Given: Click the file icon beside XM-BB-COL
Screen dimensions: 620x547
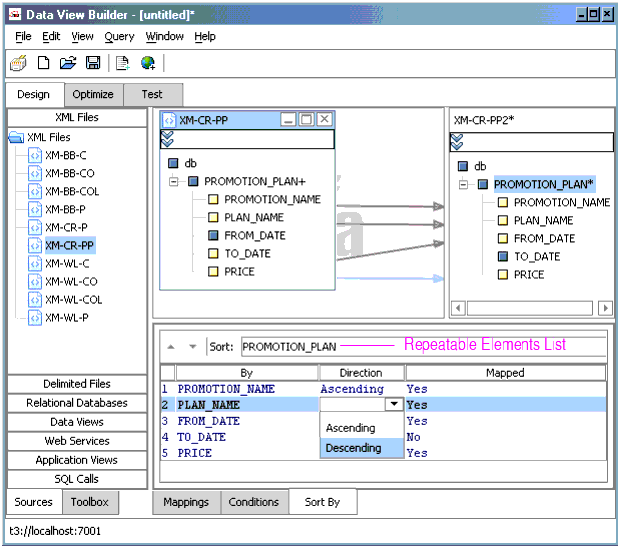Looking at the screenshot, I should pyautogui.click(x=35, y=191).
